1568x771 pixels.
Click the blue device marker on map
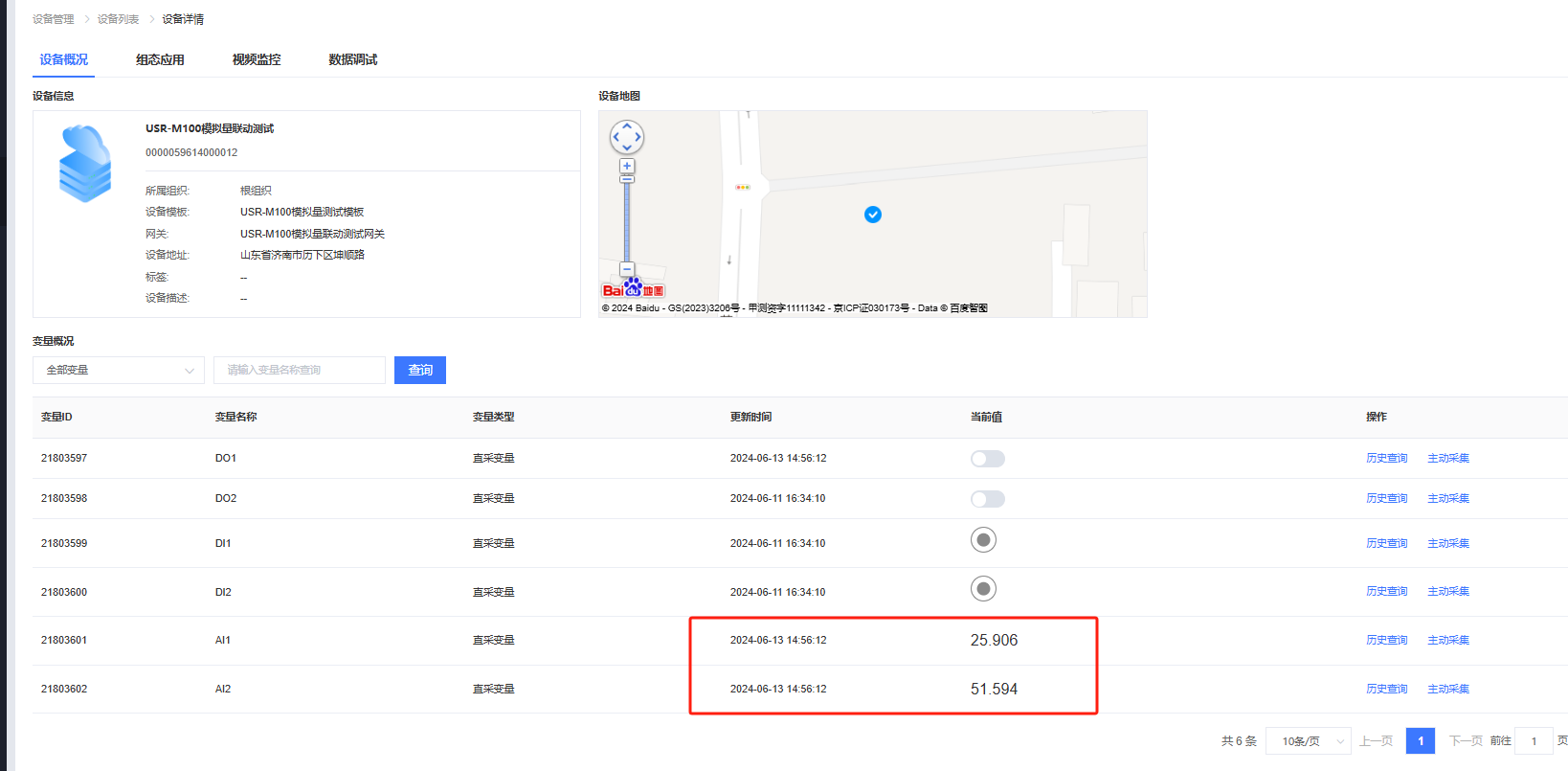pyautogui.click(x=873, y=215)
